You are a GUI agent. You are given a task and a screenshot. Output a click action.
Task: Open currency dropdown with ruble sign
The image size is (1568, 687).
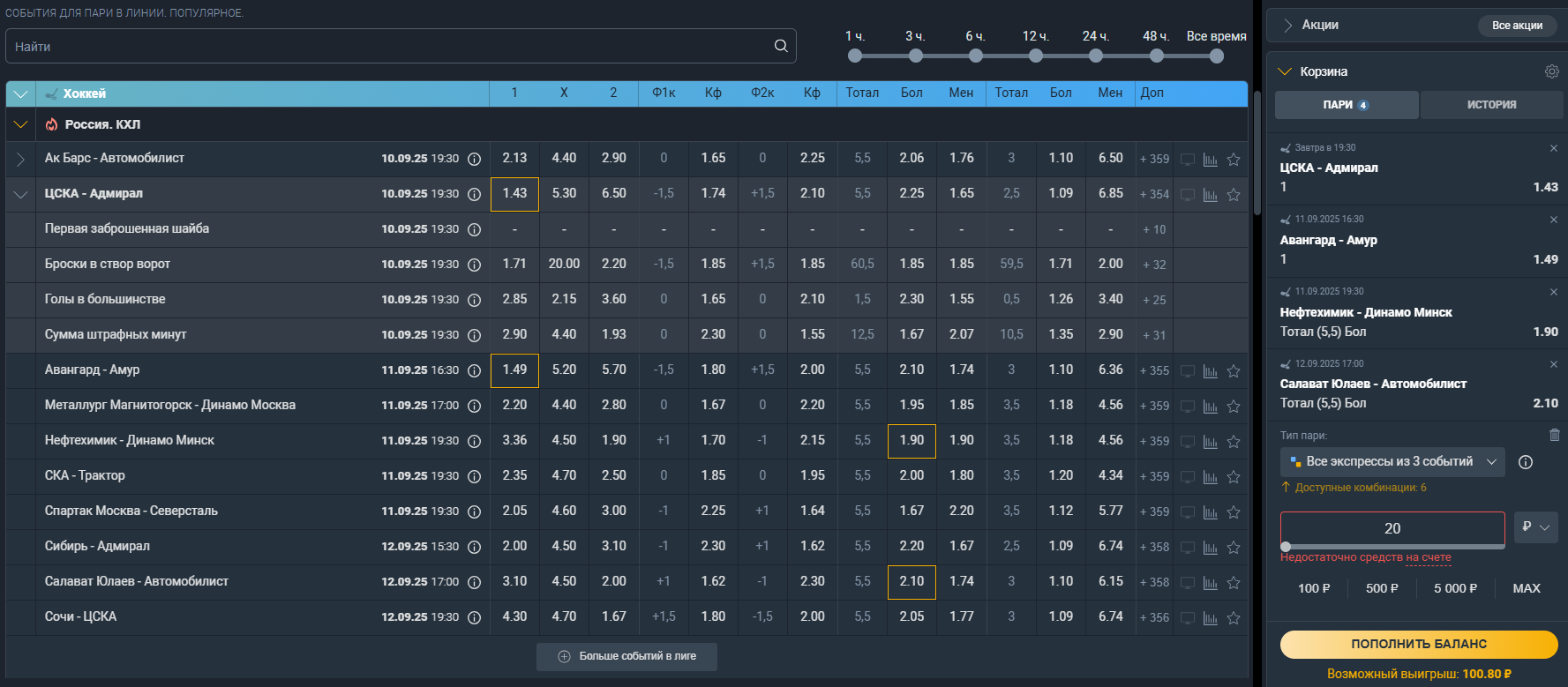pyautogui.click(x=1536, y=527)
